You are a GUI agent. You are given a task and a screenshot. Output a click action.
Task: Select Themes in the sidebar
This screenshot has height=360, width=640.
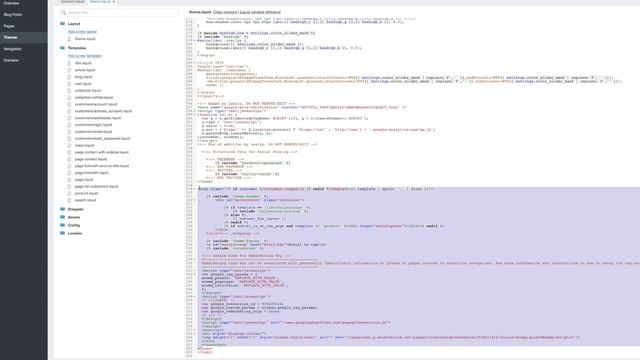click(x=10, y=38)
